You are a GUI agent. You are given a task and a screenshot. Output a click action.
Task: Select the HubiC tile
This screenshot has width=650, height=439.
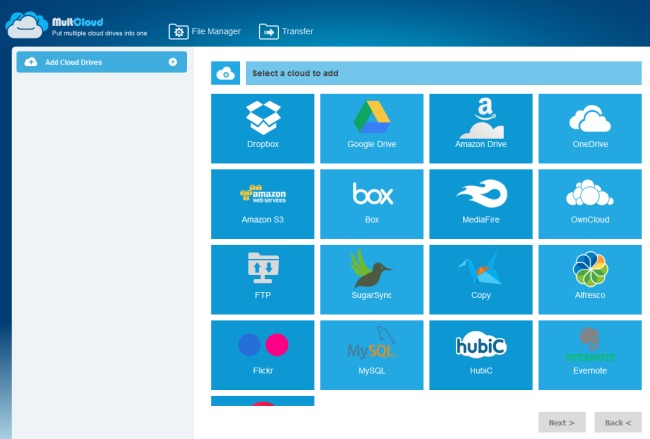[480, 355]
